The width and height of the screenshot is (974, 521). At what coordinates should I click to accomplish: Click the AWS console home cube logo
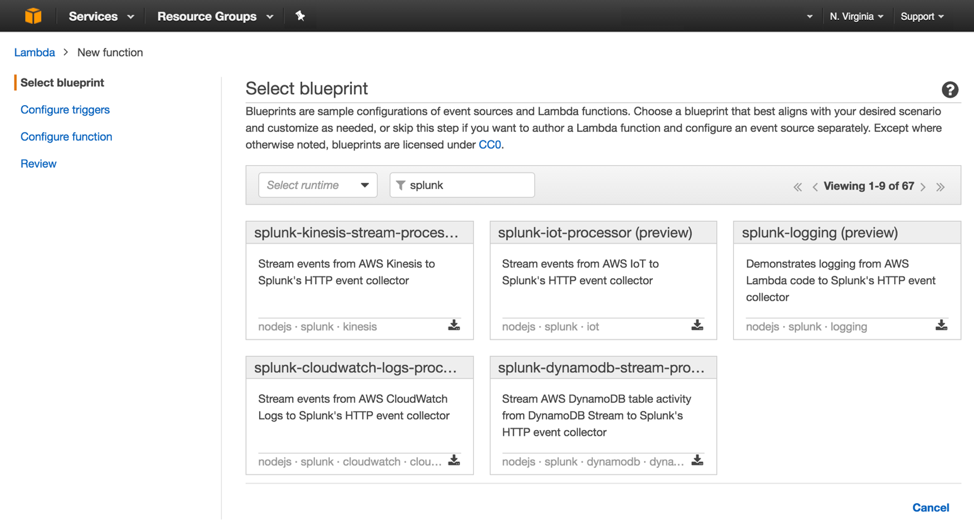[33, 16]
